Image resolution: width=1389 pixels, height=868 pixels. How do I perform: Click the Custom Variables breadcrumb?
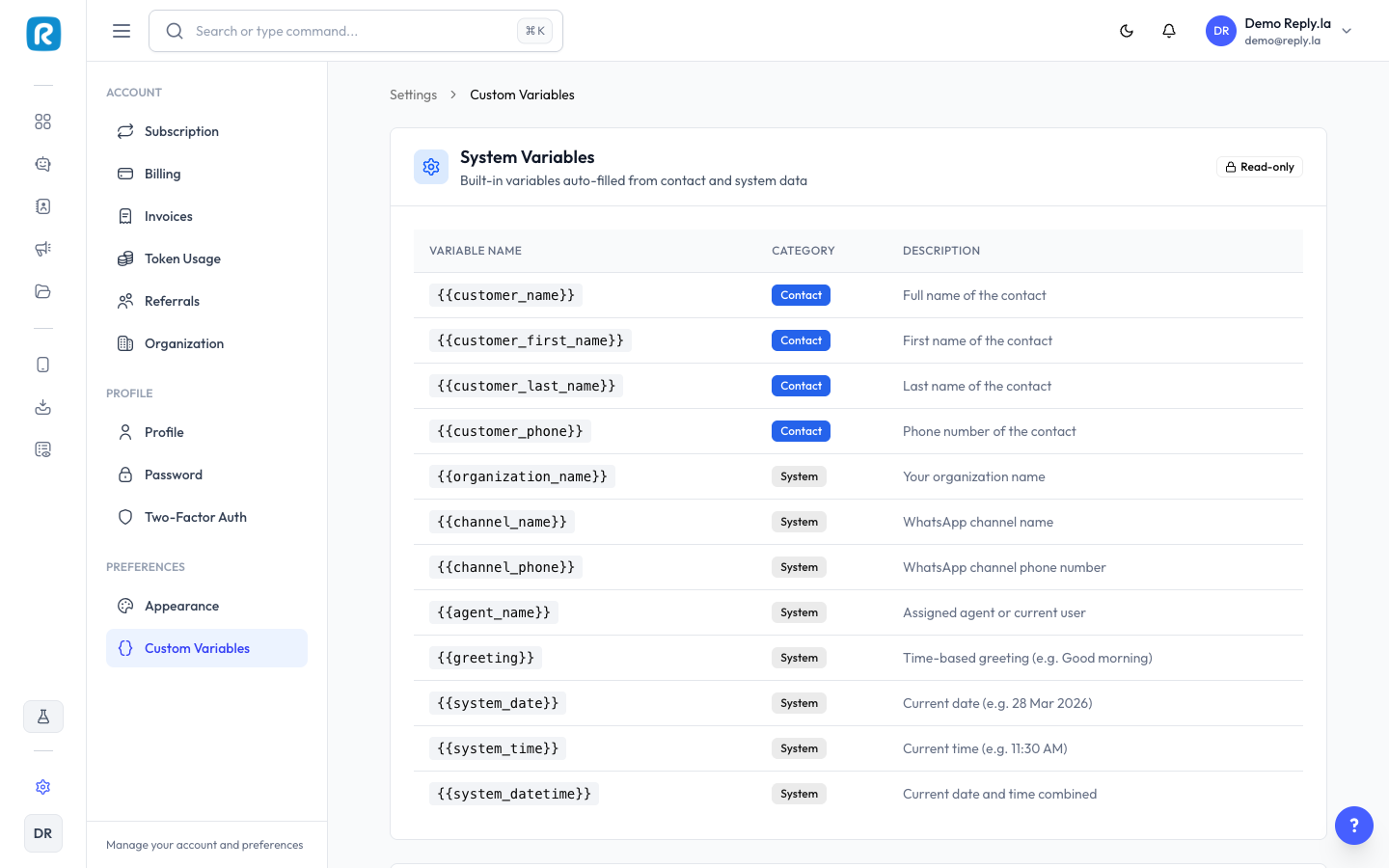point(522,95)
